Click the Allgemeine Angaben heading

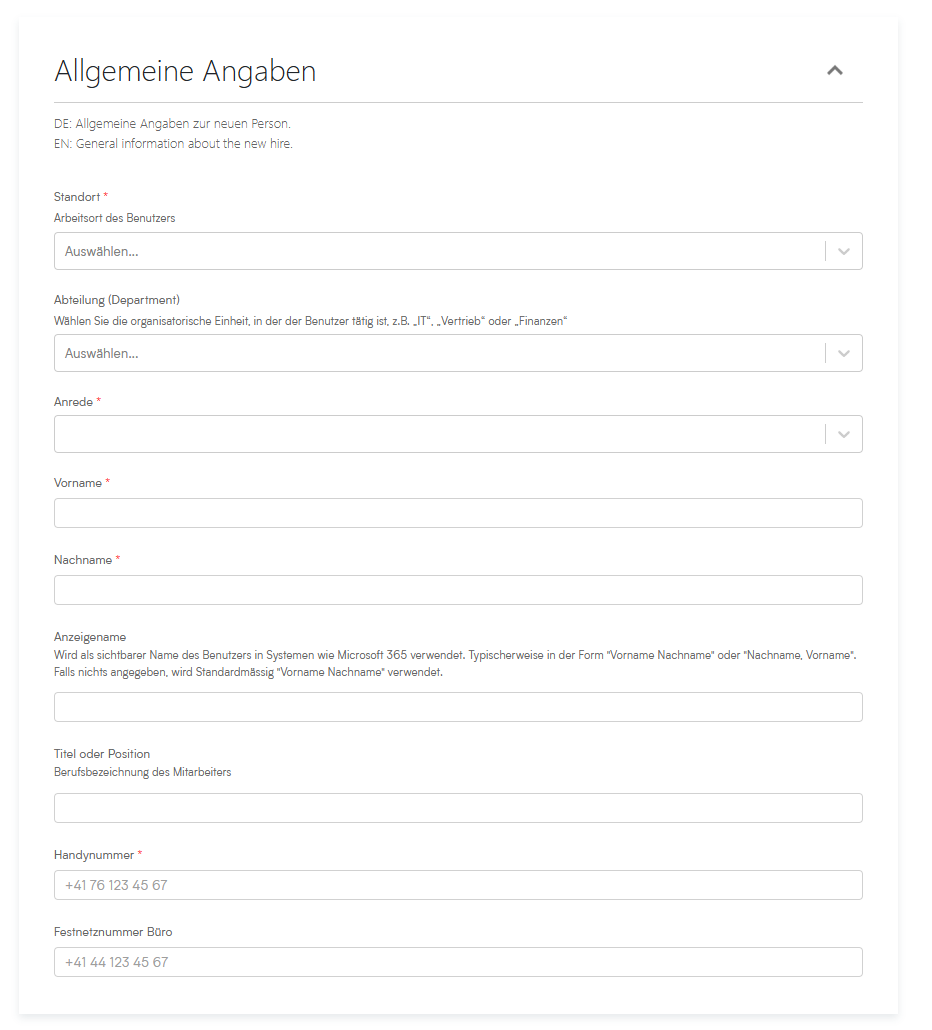coord(185,72)
